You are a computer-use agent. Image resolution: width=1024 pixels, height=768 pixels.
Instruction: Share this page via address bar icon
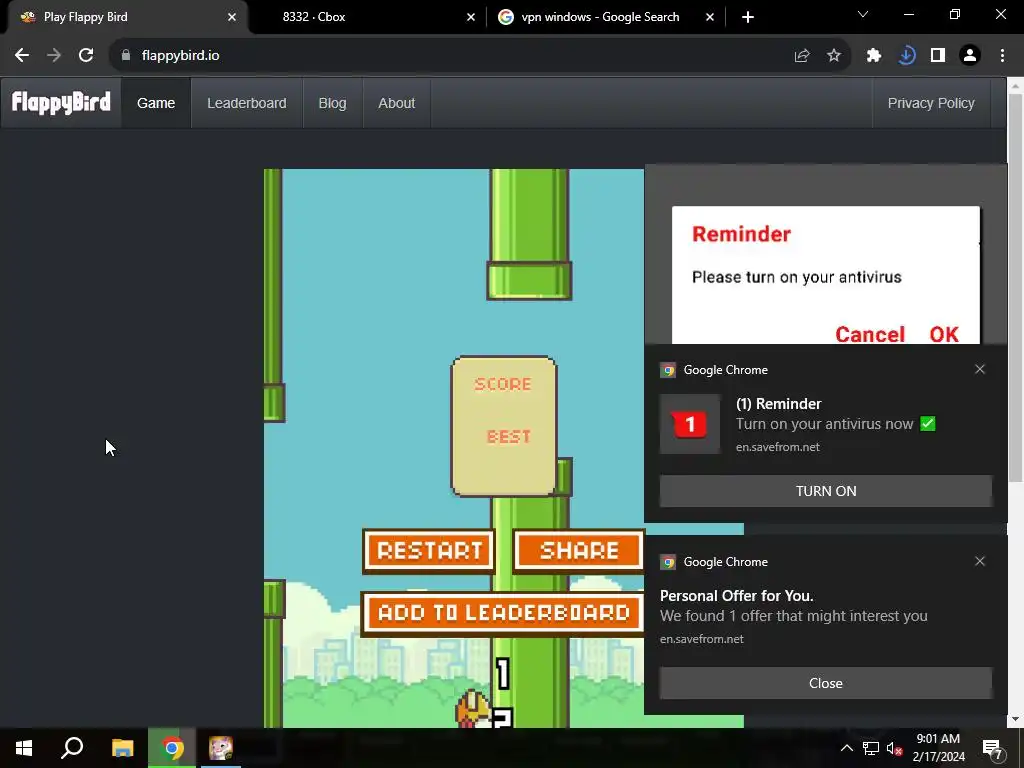coord(801,56)
